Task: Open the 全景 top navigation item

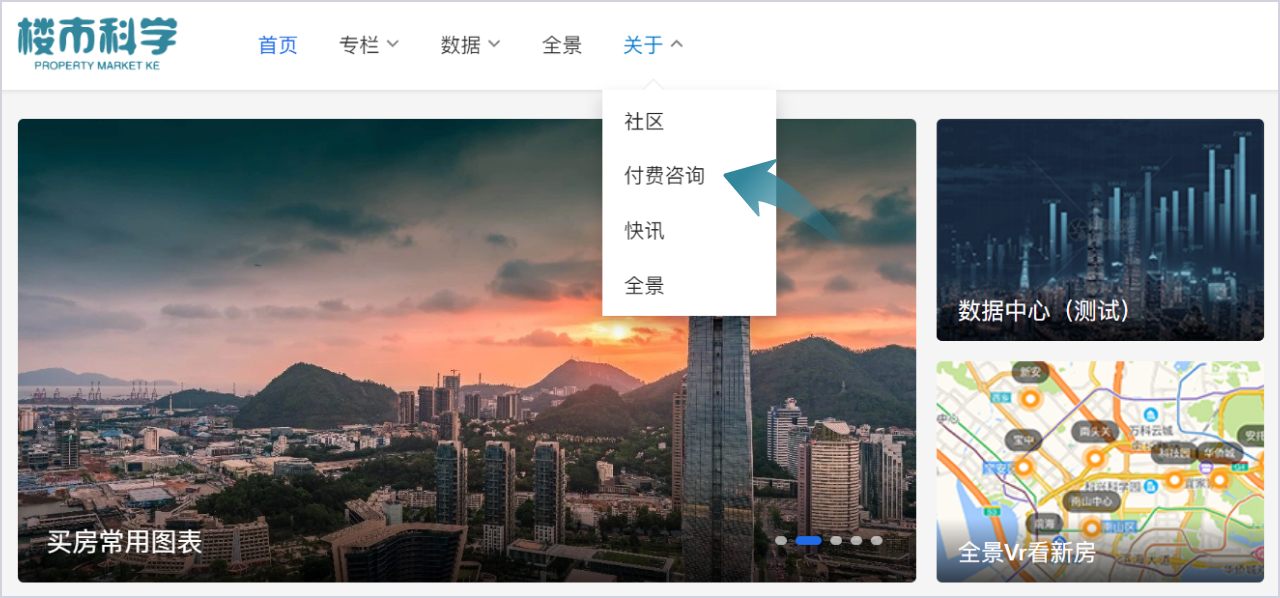Action: 562,45
